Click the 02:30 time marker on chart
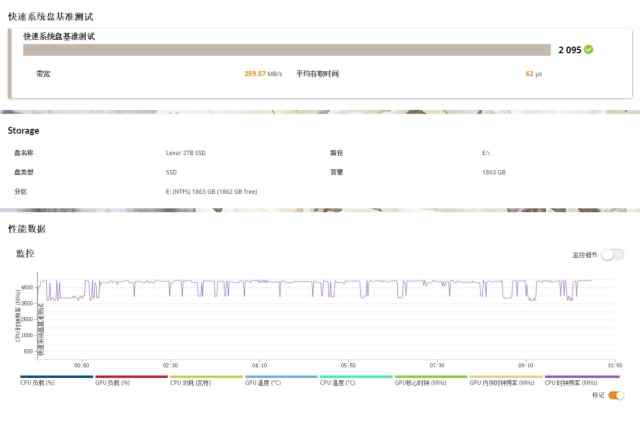 pyautogui.click(x=171, y=365)
